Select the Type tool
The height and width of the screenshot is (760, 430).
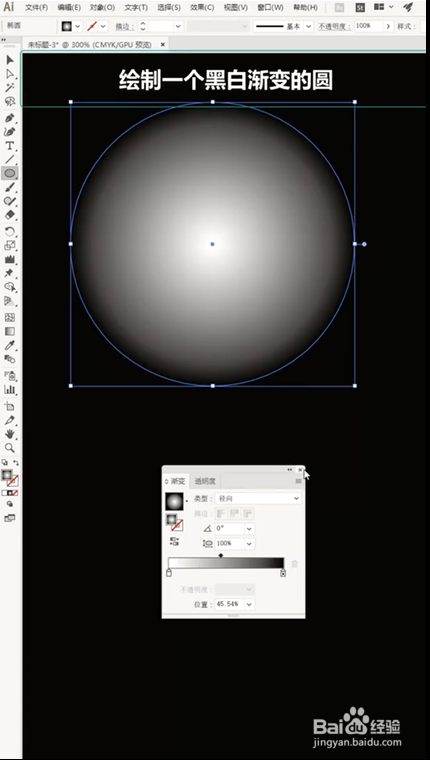pyautogui.click(x=10, y=146)
